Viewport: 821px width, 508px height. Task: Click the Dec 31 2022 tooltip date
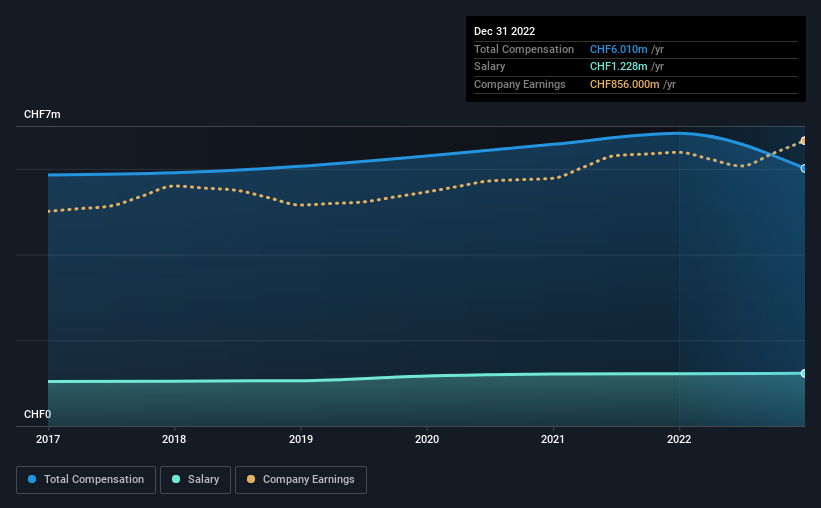click(505, 31)
